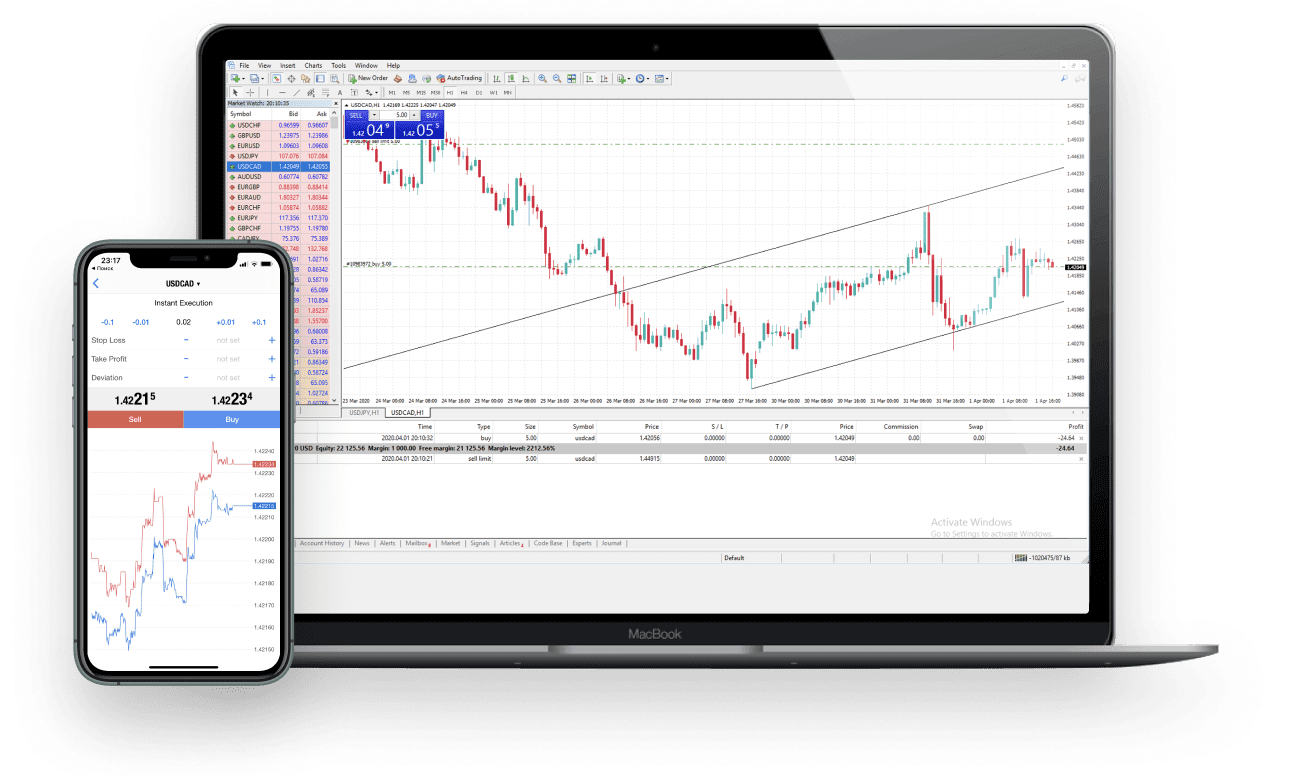Open the new chart dropdown icon
Viewport: 1292px width, 775px height.
coord(236,78)
